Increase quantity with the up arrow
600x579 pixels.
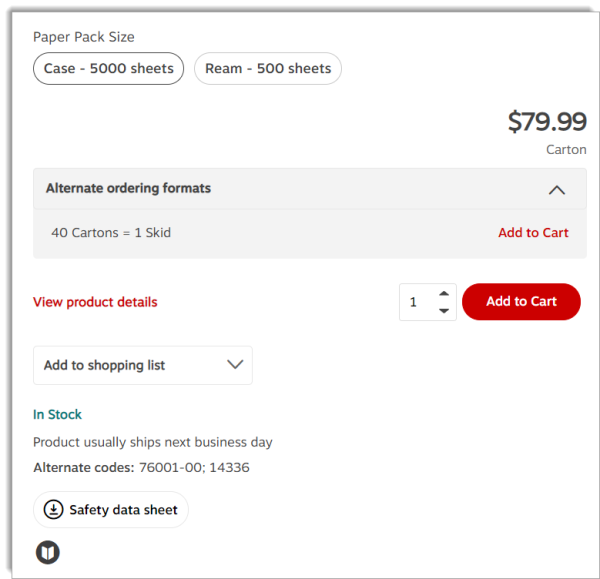tap(444, 293)
